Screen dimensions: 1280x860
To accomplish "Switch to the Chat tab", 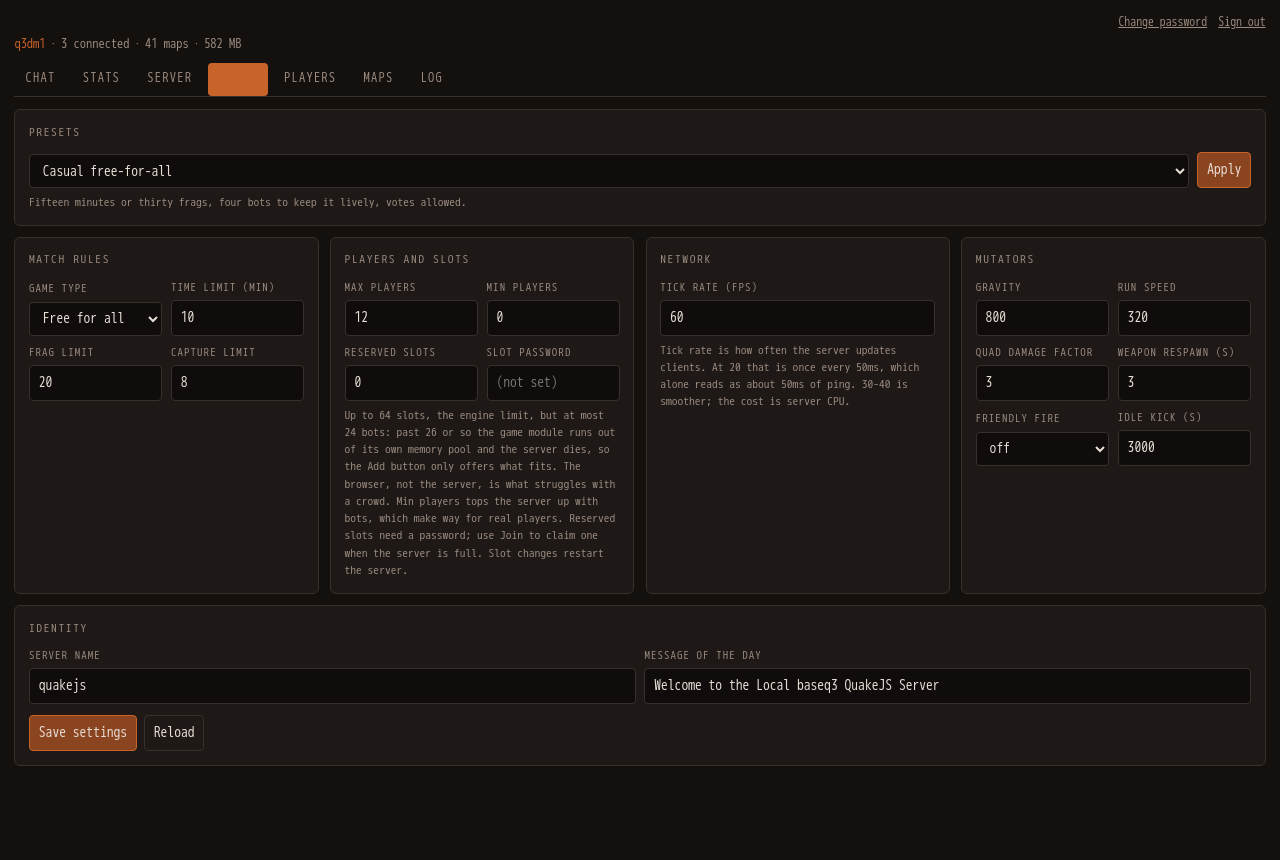I will 40,78.
